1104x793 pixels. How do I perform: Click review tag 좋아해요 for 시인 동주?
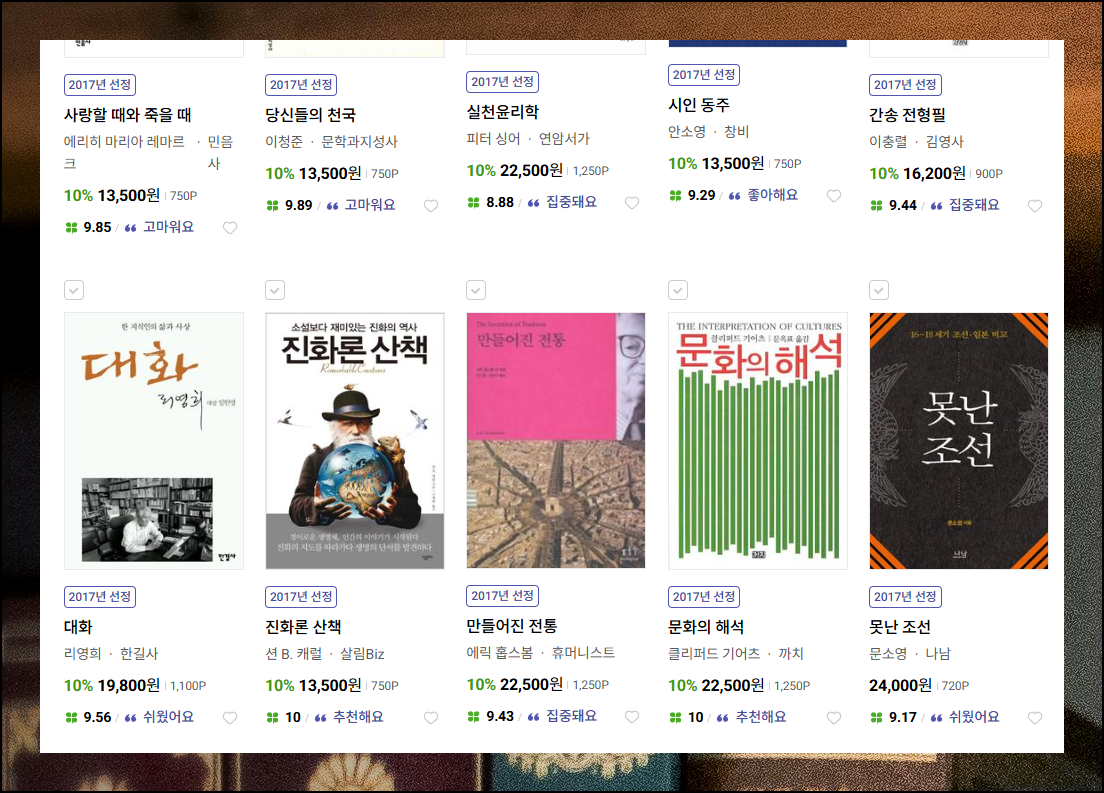[772, 195]
